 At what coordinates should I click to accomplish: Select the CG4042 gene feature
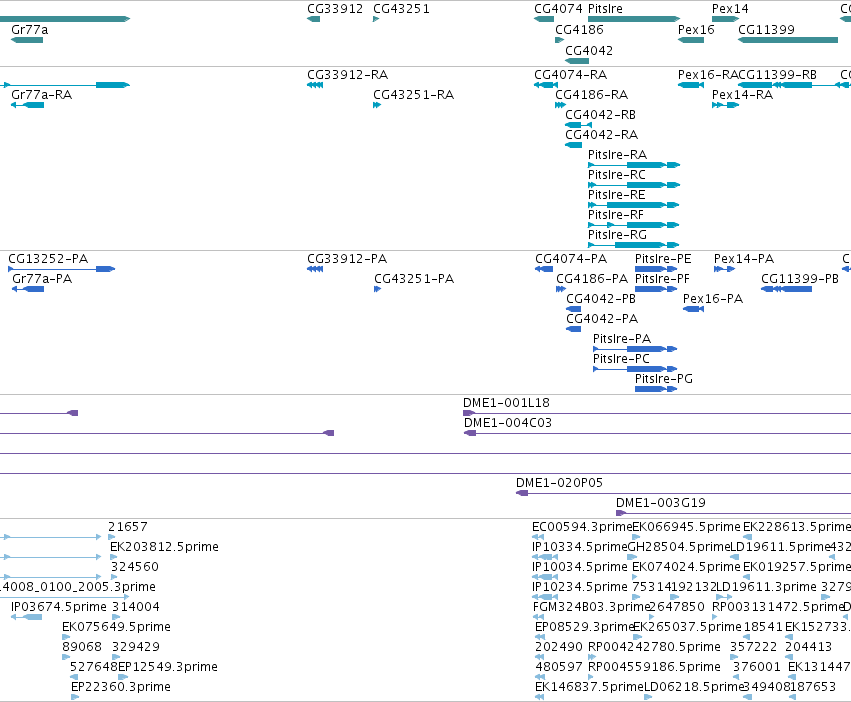click(577, 61)
